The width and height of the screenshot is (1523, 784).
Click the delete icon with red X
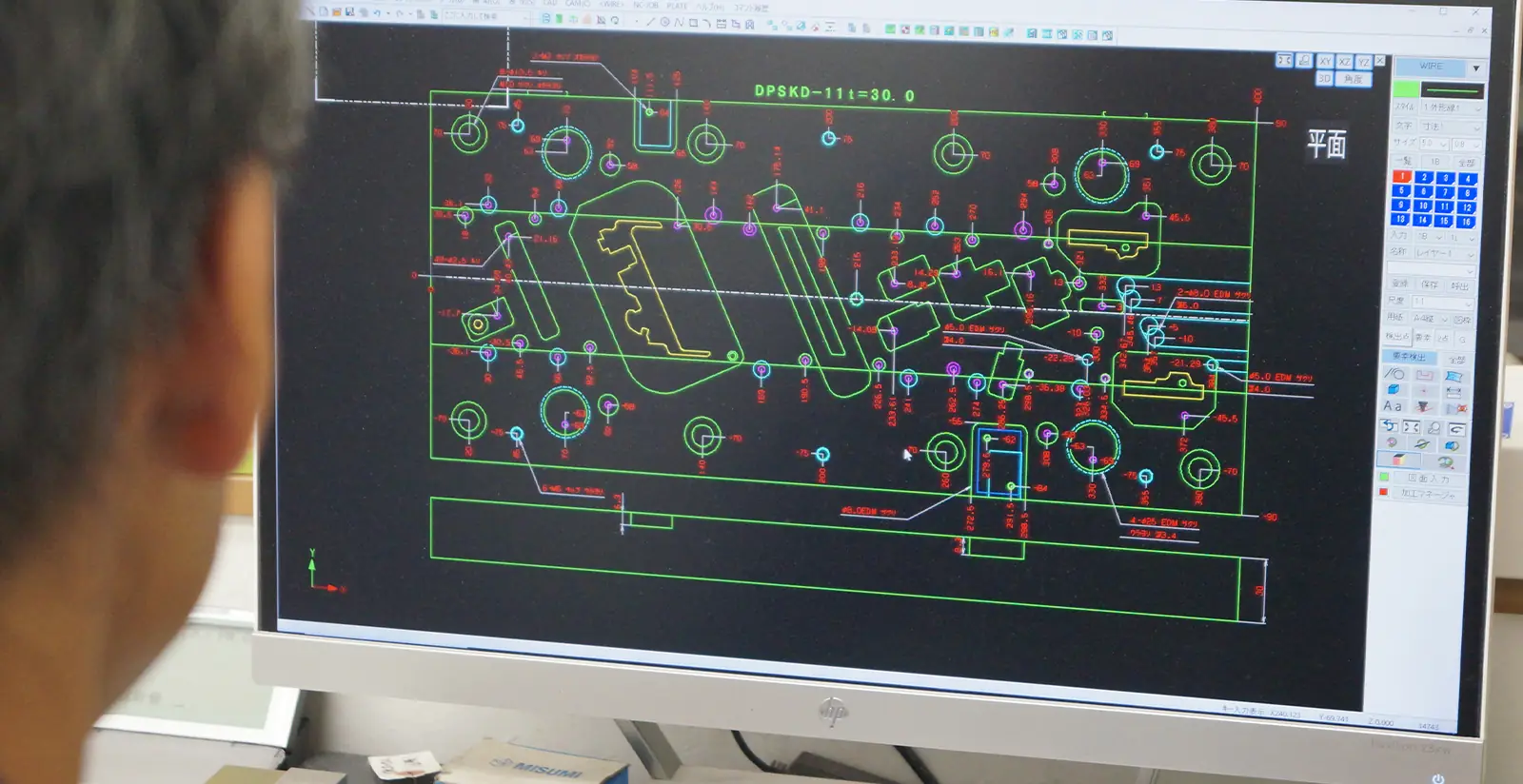click(x=1456, y=408)
